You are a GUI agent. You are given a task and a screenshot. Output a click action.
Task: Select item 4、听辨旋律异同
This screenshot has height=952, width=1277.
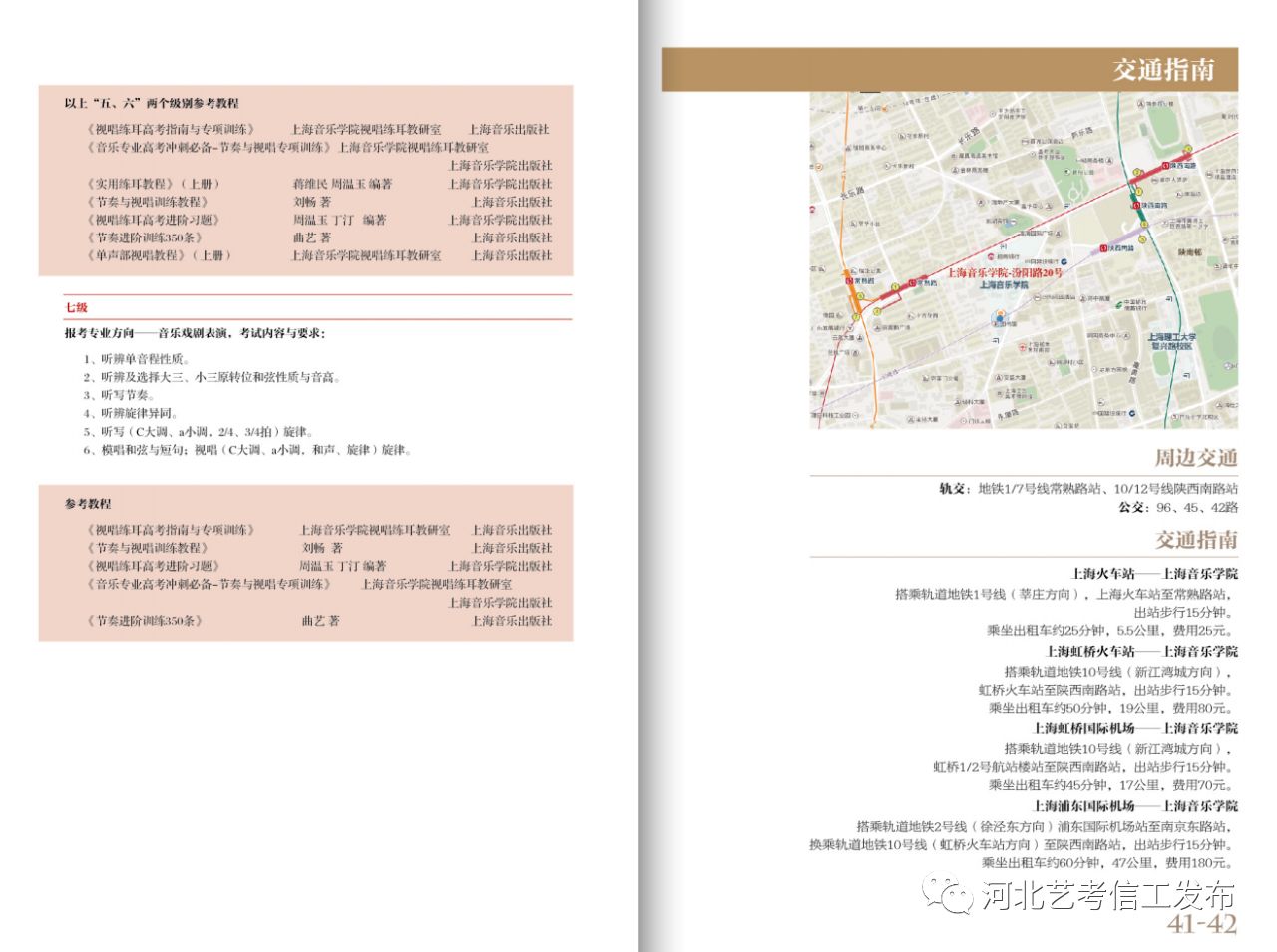[131, 413]
